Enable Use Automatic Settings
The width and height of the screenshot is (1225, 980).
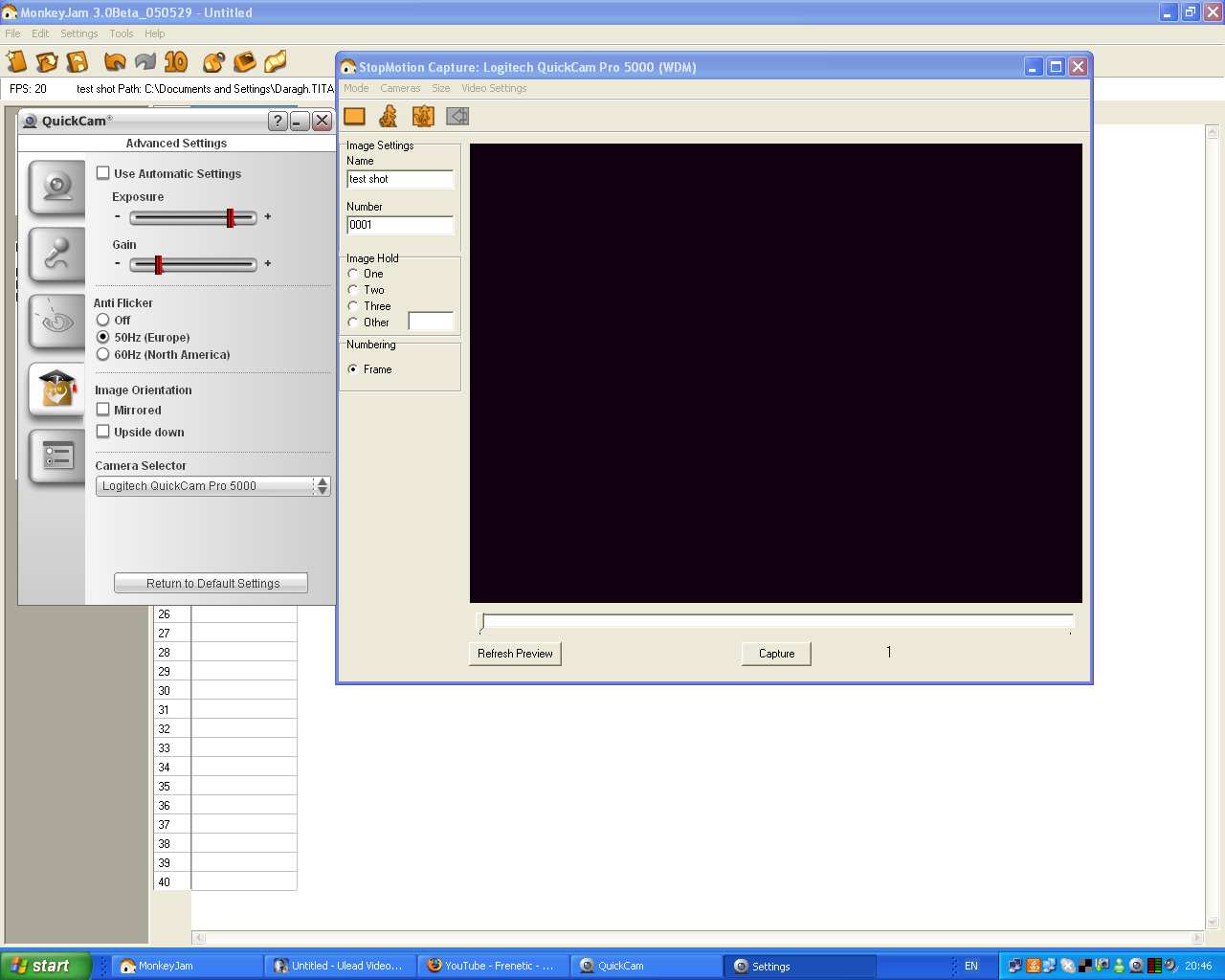point(103,173)
